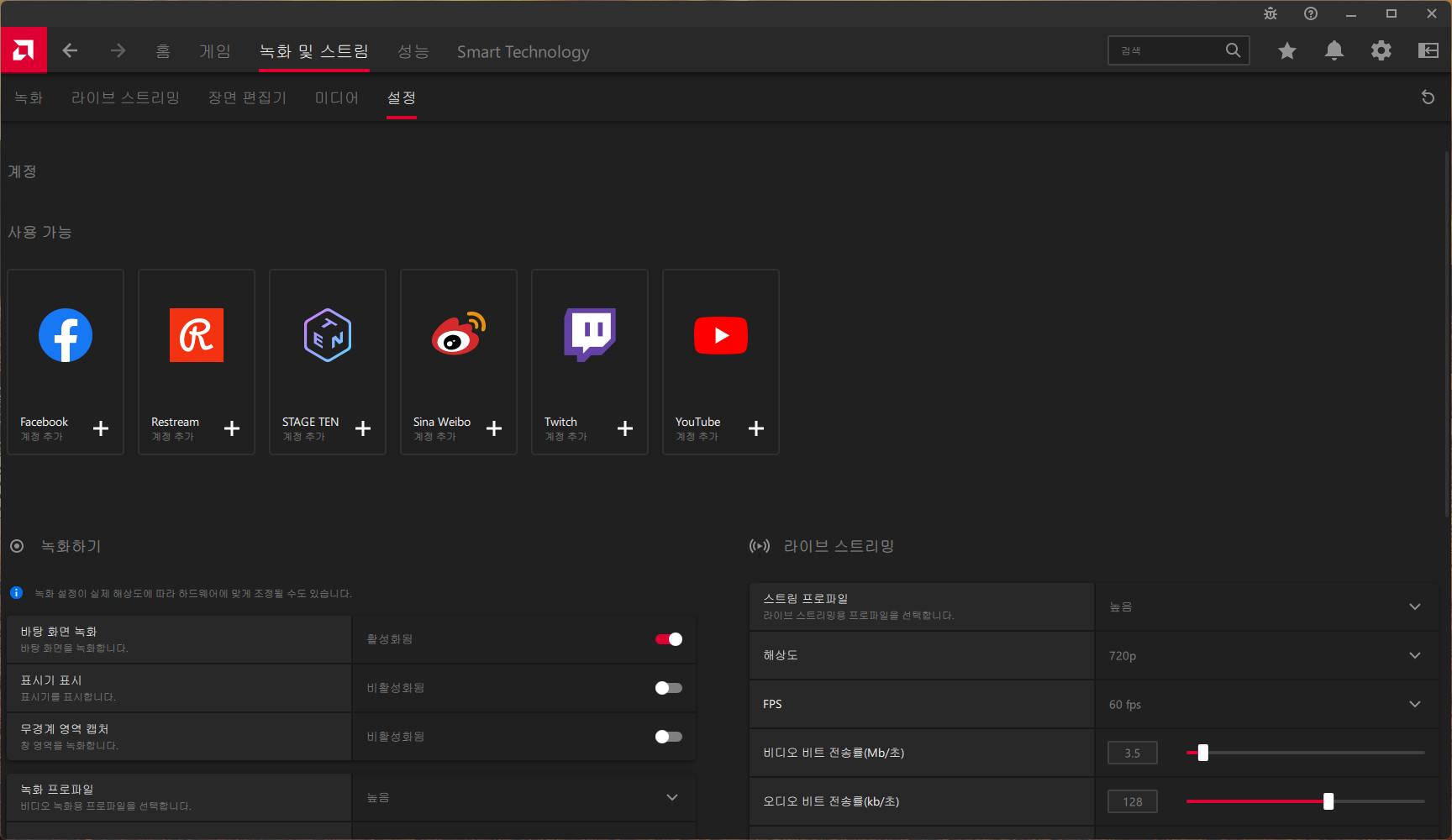Adjust 비디오 비트 전송률 slider

[1203, 753]
